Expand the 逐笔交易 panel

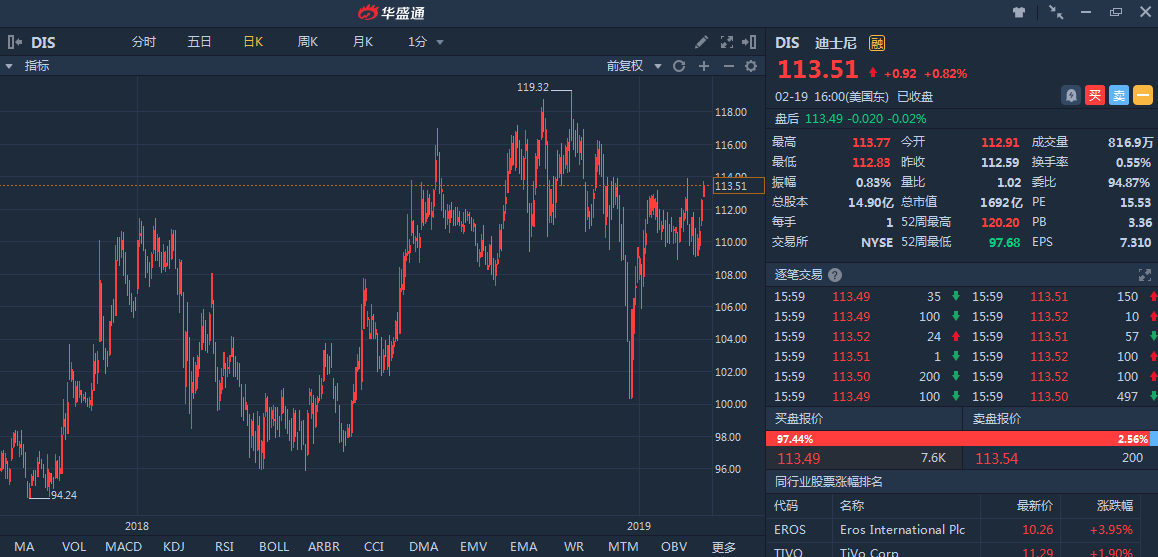[1145, 276]
